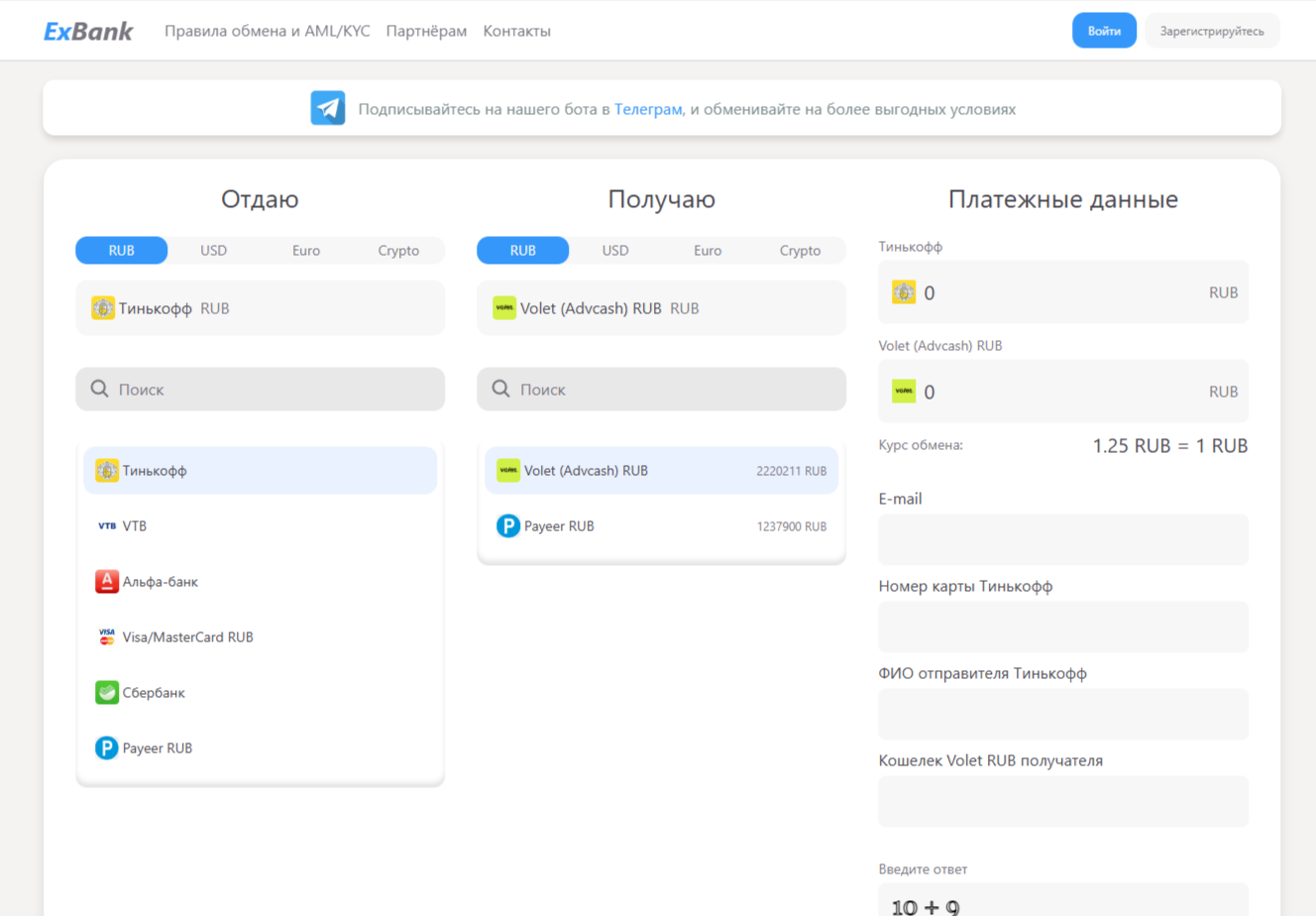Click the green Сбербанк icon
Viewport: 1316px width, 916px height.
pyautogui.click(x=107, y=693)
